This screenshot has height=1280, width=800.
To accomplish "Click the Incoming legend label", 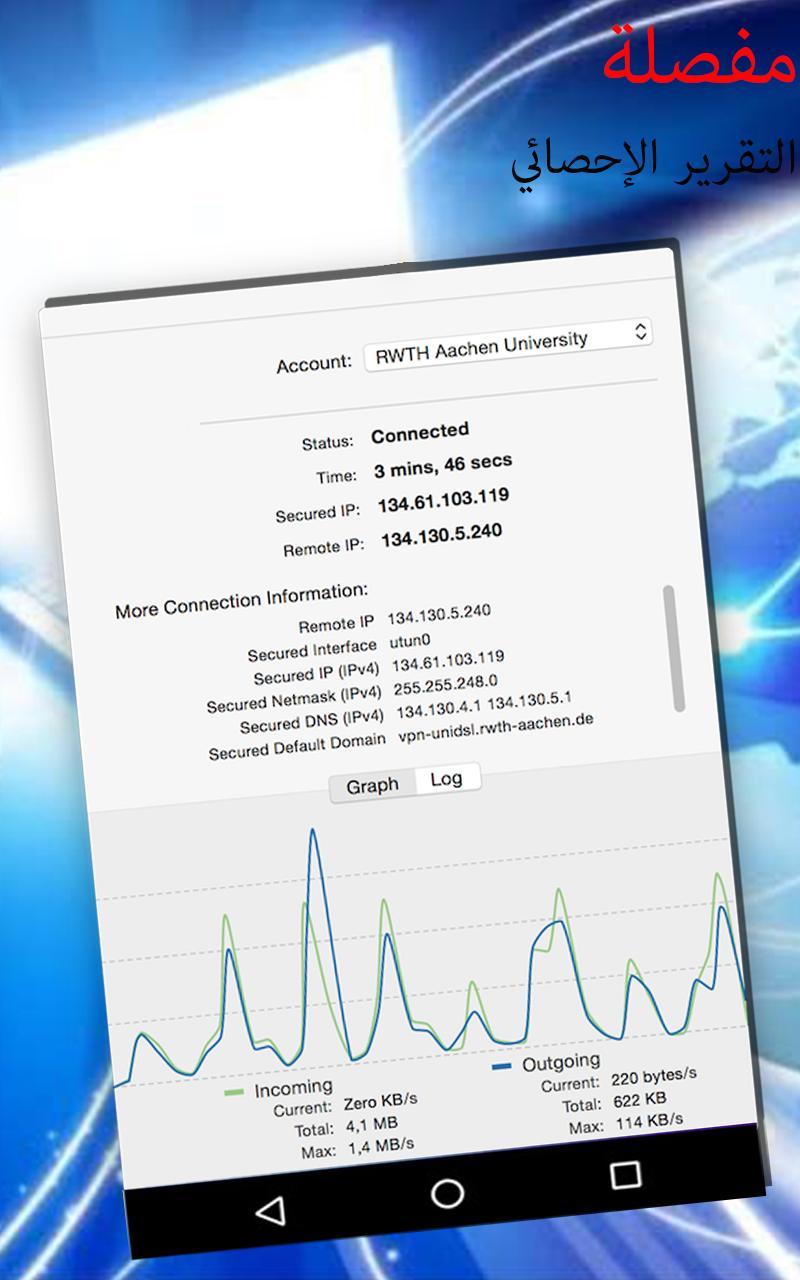I will pyautogui.click(x=293, y=1088).
